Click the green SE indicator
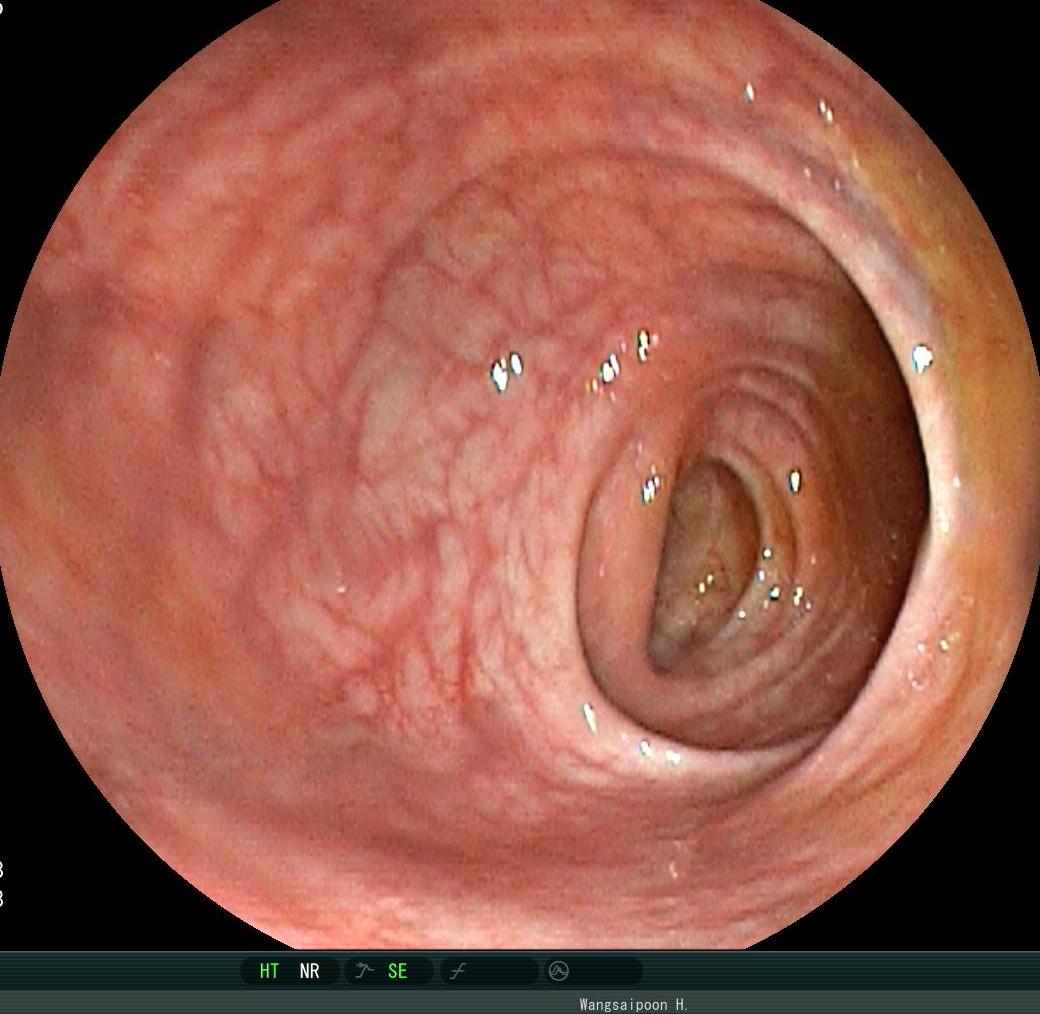 tap(397, 971)
